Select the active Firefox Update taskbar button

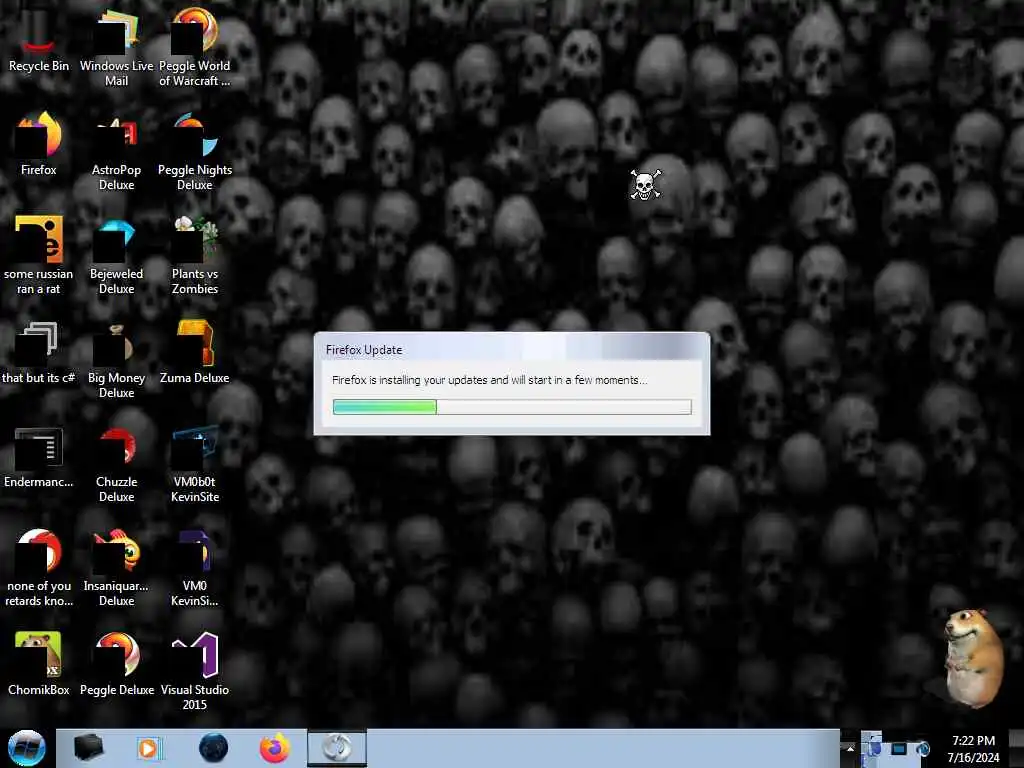point(337,748)
